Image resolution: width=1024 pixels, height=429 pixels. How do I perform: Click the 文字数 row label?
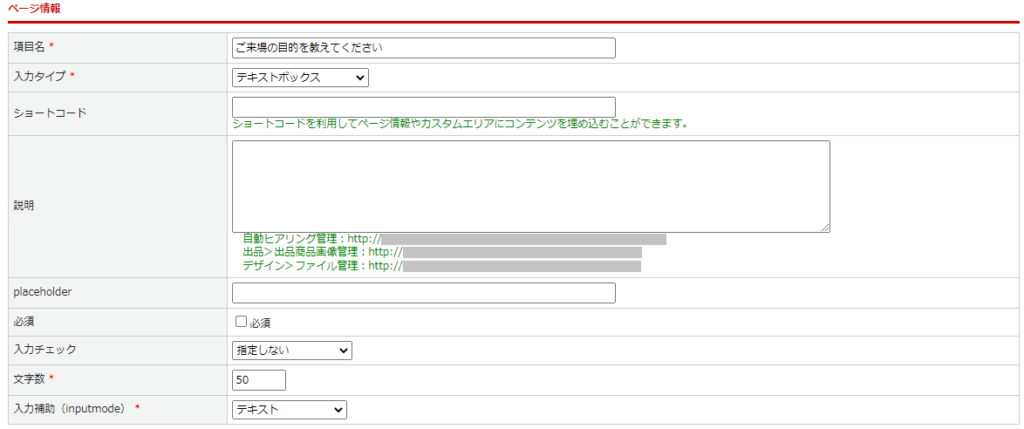coord(30,380)
